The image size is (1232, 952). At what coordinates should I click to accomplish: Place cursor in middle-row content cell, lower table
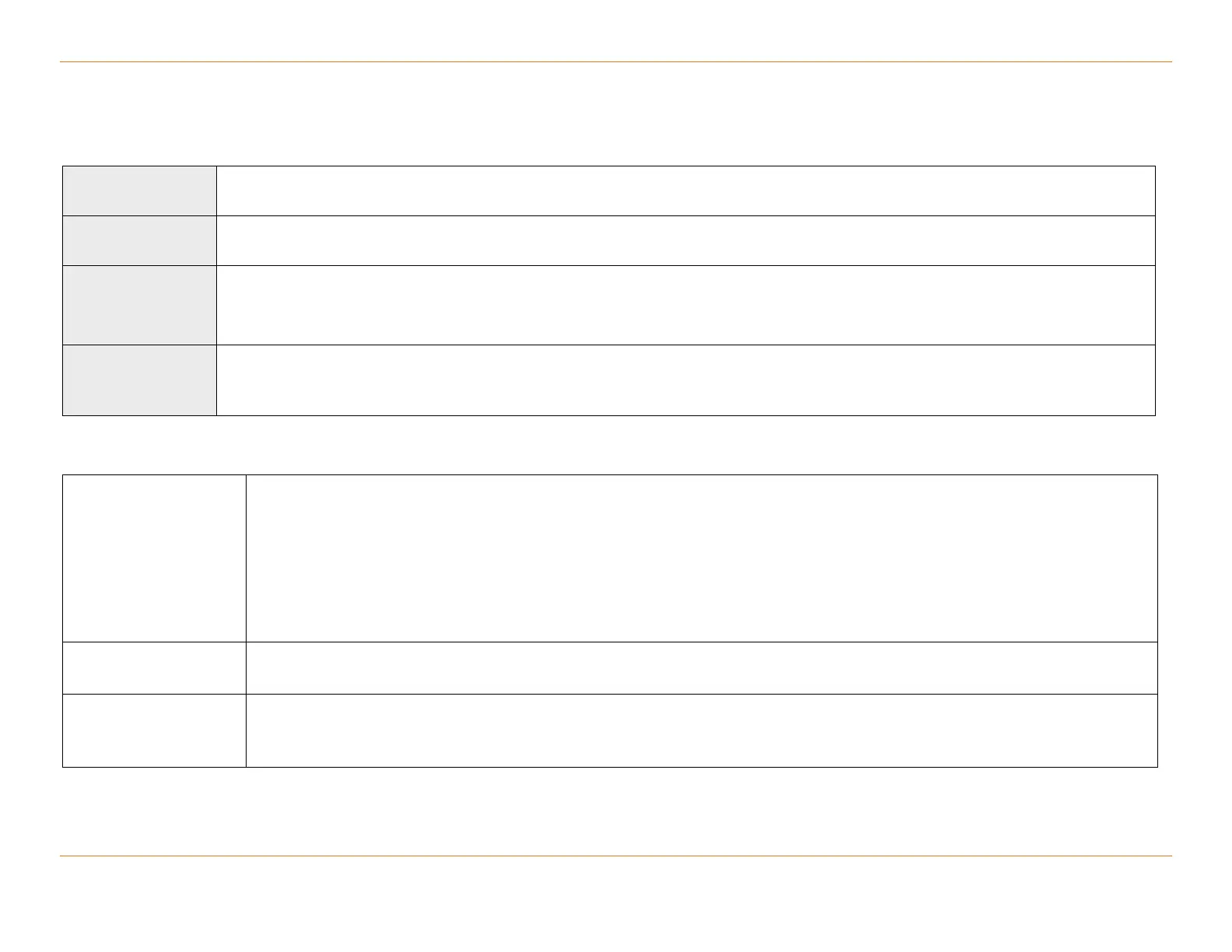pos(702,667)
